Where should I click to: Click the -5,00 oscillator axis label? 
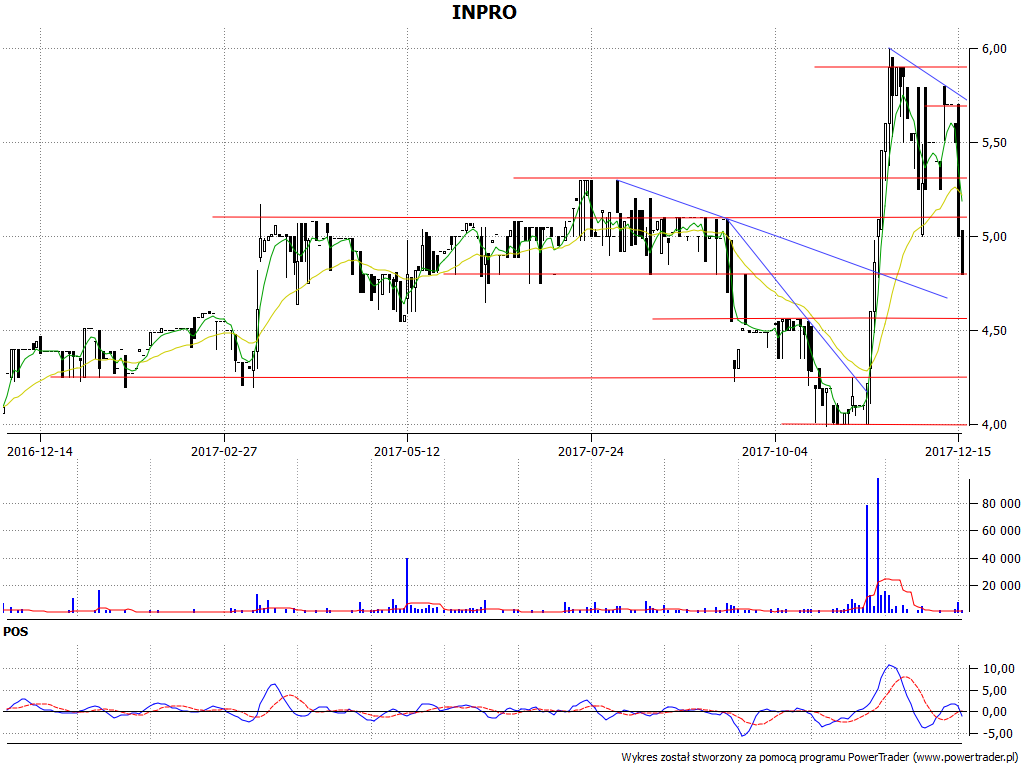tap(999, 734)
